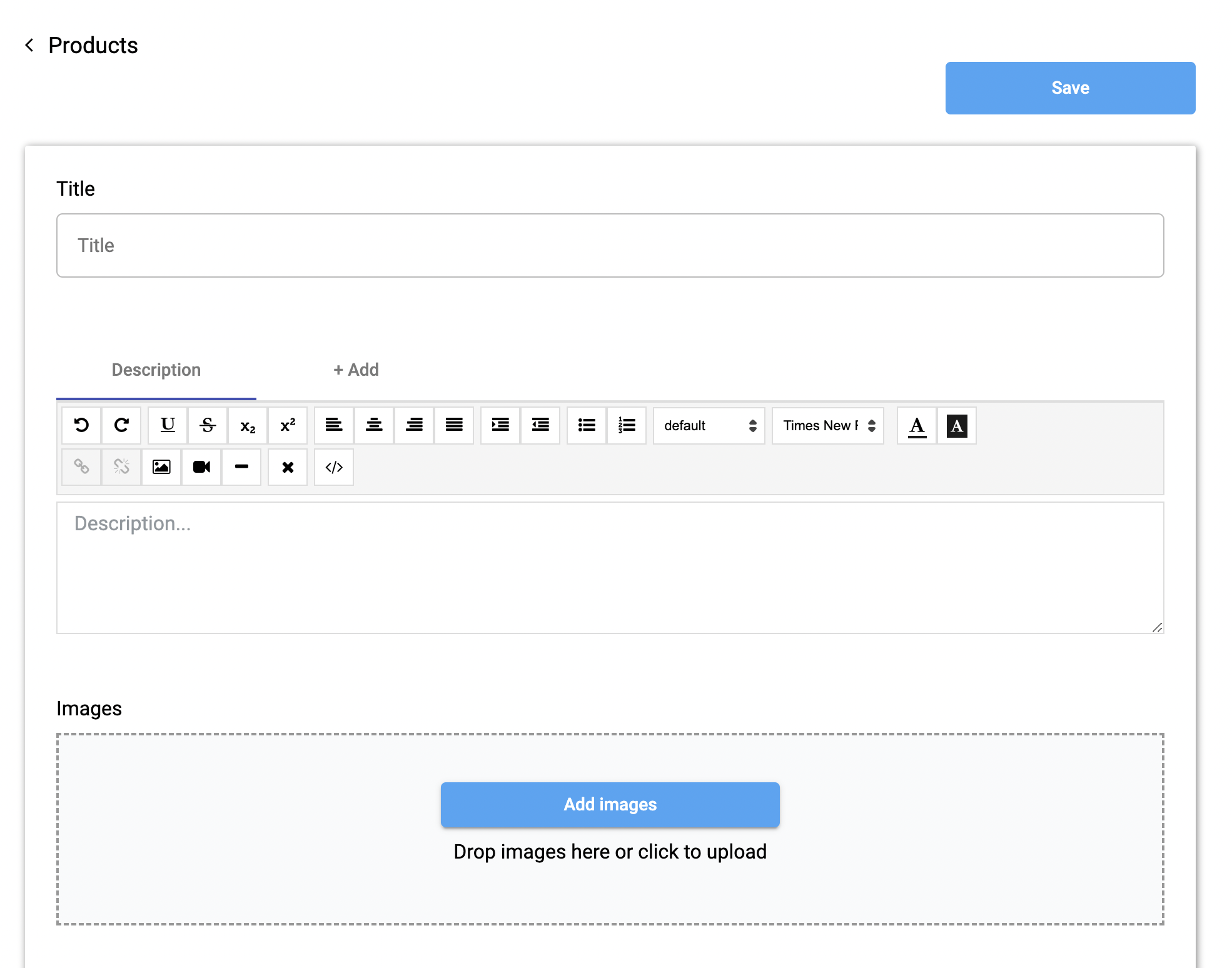Insert a video into description
This screenshot has height=968, width=1232.
pyautogui.click(x=201, y=466)
